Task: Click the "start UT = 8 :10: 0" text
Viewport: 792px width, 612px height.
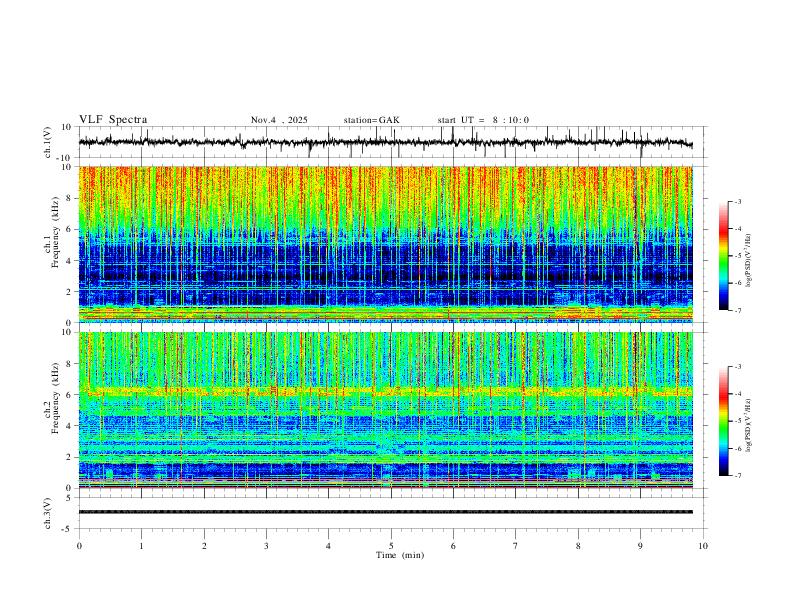Action: tap(483, 120)
